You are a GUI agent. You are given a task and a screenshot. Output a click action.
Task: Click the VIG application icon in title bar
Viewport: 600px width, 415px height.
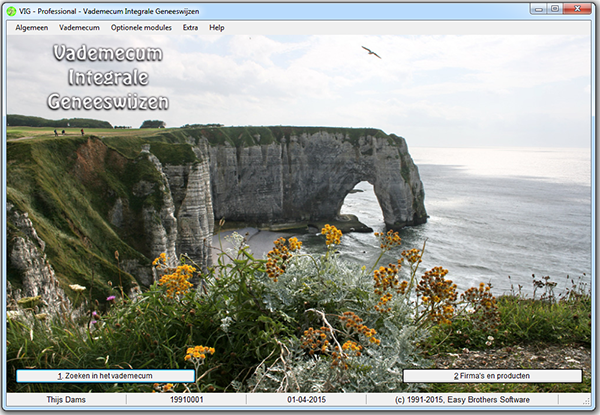pos(11,9)
